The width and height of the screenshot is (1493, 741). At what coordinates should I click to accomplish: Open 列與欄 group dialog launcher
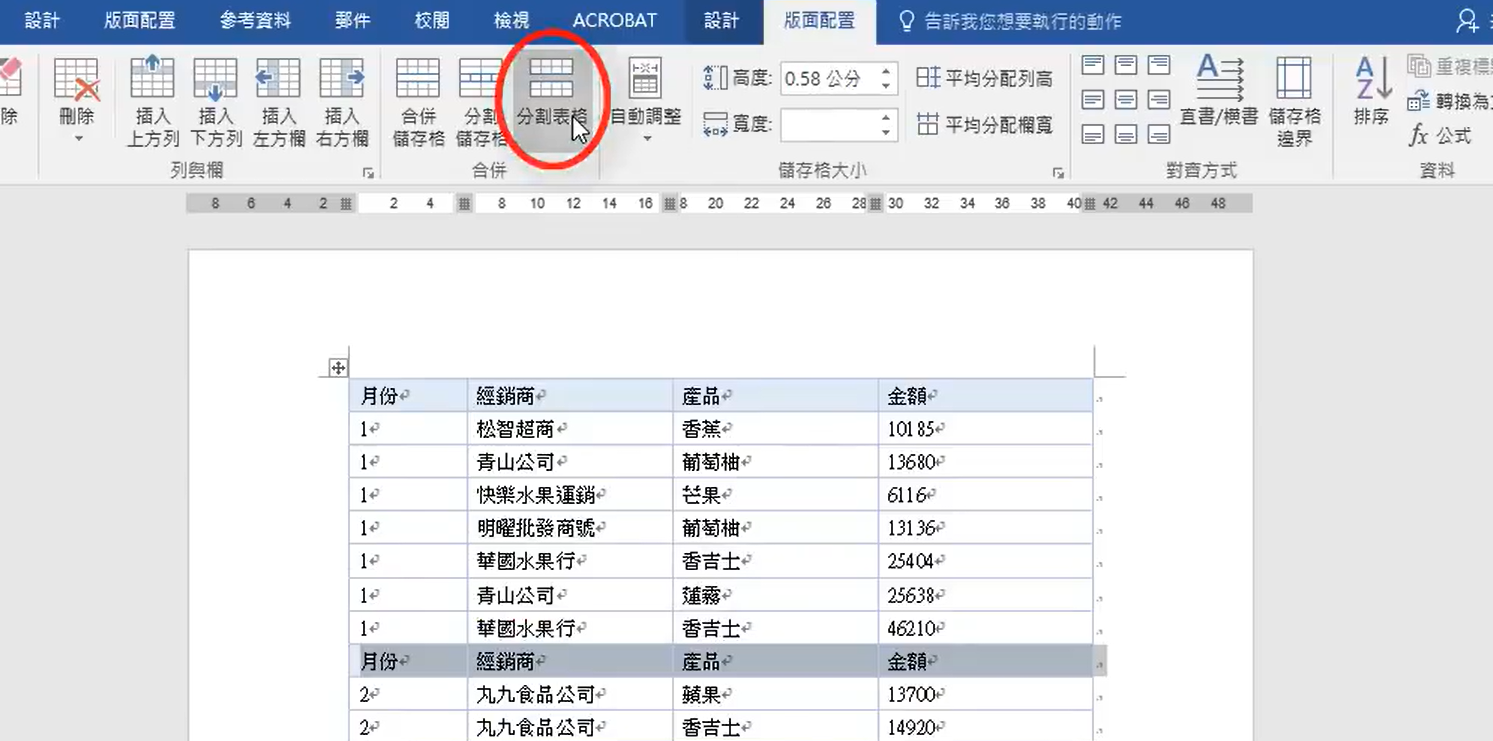[368, 173]
